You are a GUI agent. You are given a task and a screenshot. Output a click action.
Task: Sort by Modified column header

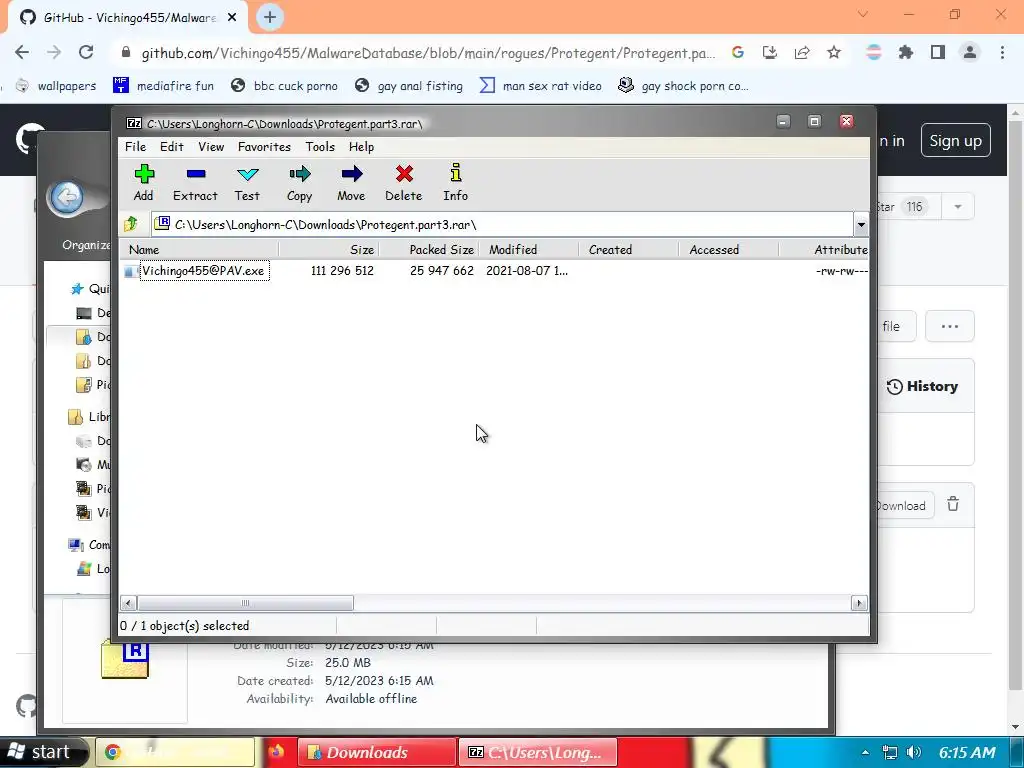click(529, 249)
